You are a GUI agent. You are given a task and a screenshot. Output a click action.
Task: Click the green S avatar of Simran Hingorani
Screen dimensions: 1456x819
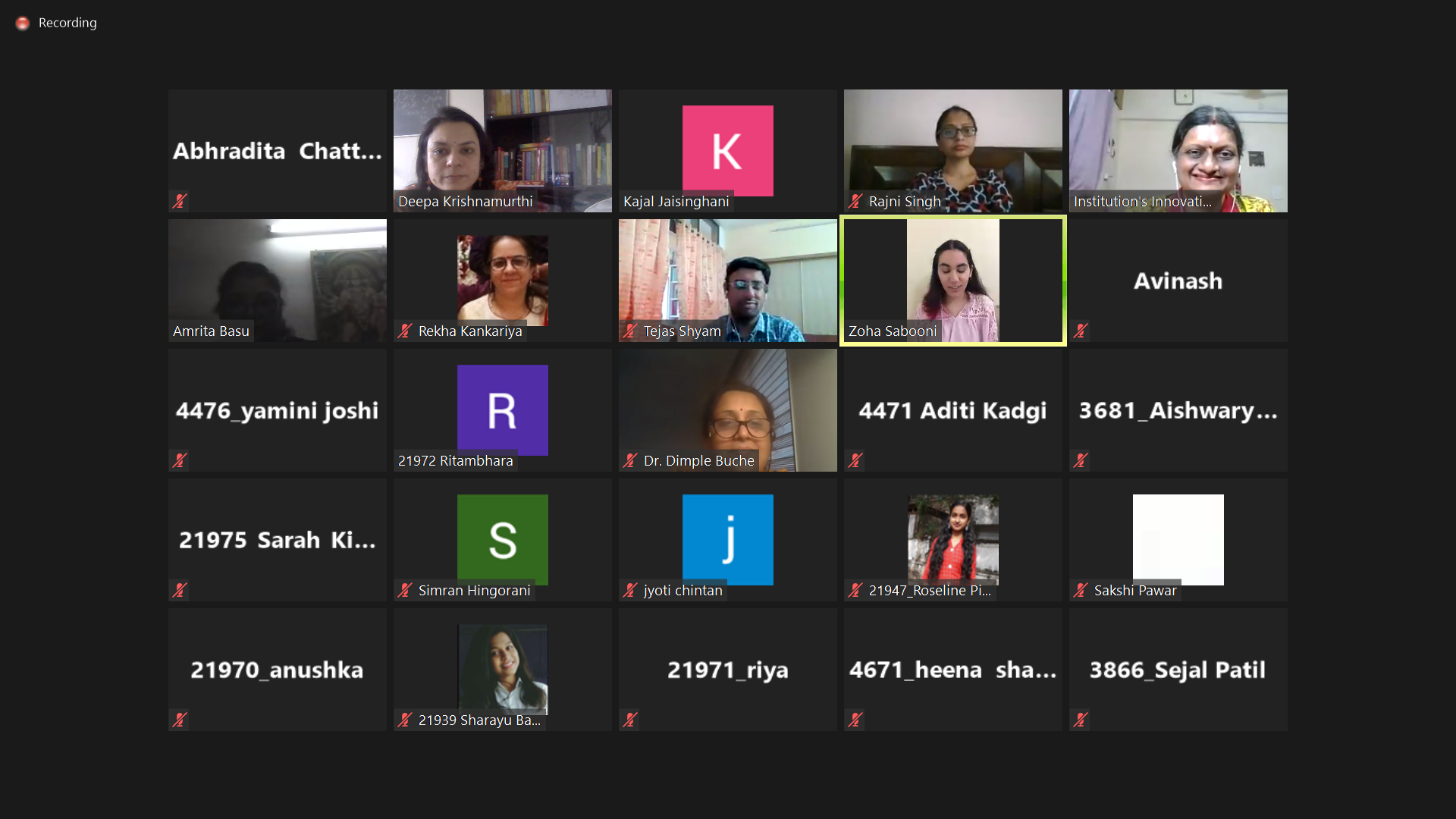pyautogui.click(x=502, y=539)
